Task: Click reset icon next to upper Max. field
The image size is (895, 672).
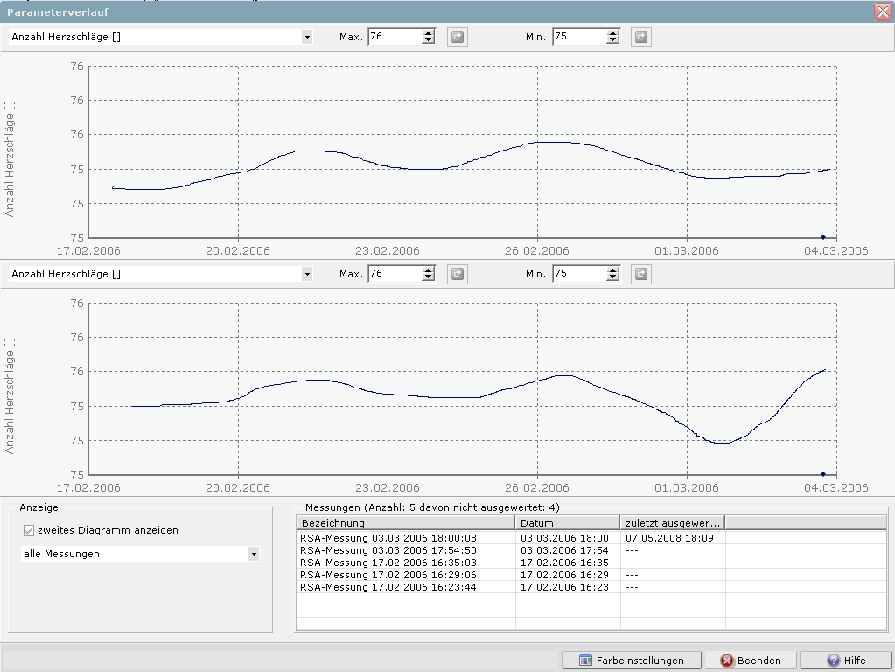Action: click(457, 37)
